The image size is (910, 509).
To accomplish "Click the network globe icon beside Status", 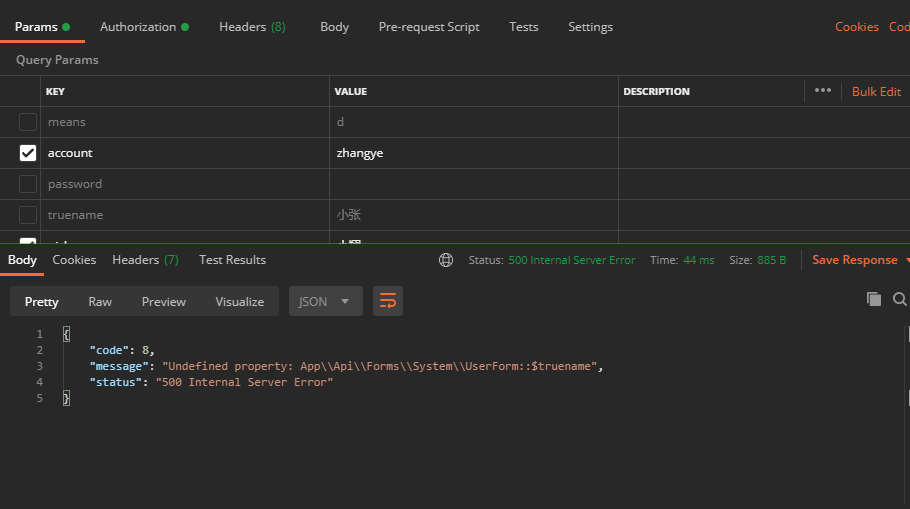I will pos(446,260).
